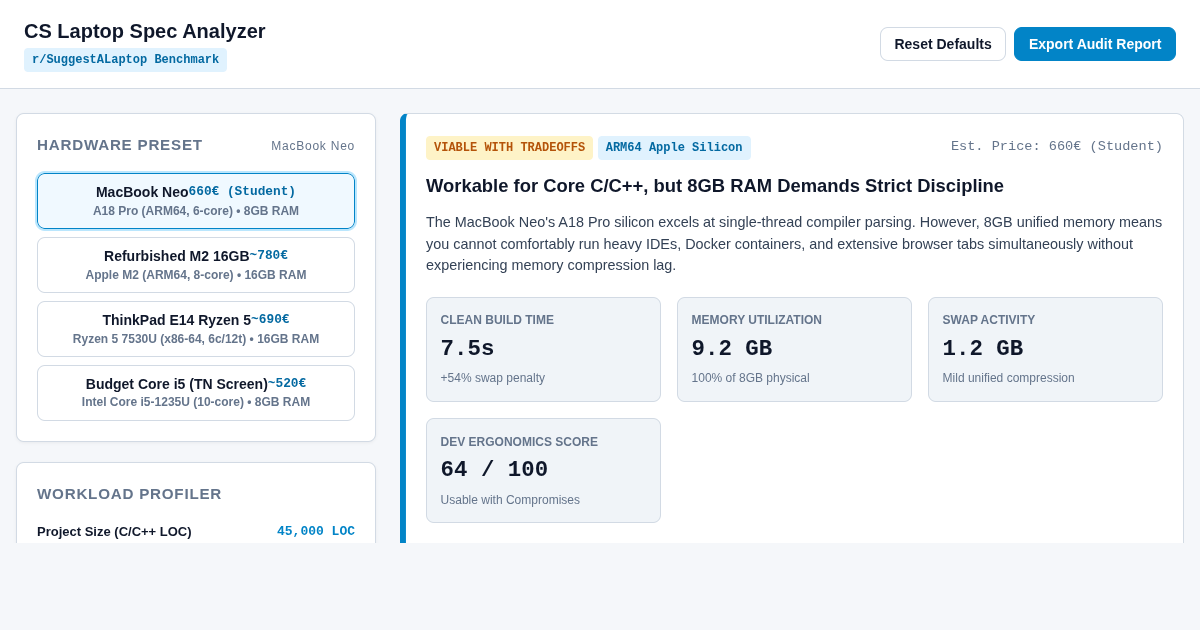1200x630 pixels.
Task: Click the verdict headline about 8GB RAM
Action: point(715,186)
